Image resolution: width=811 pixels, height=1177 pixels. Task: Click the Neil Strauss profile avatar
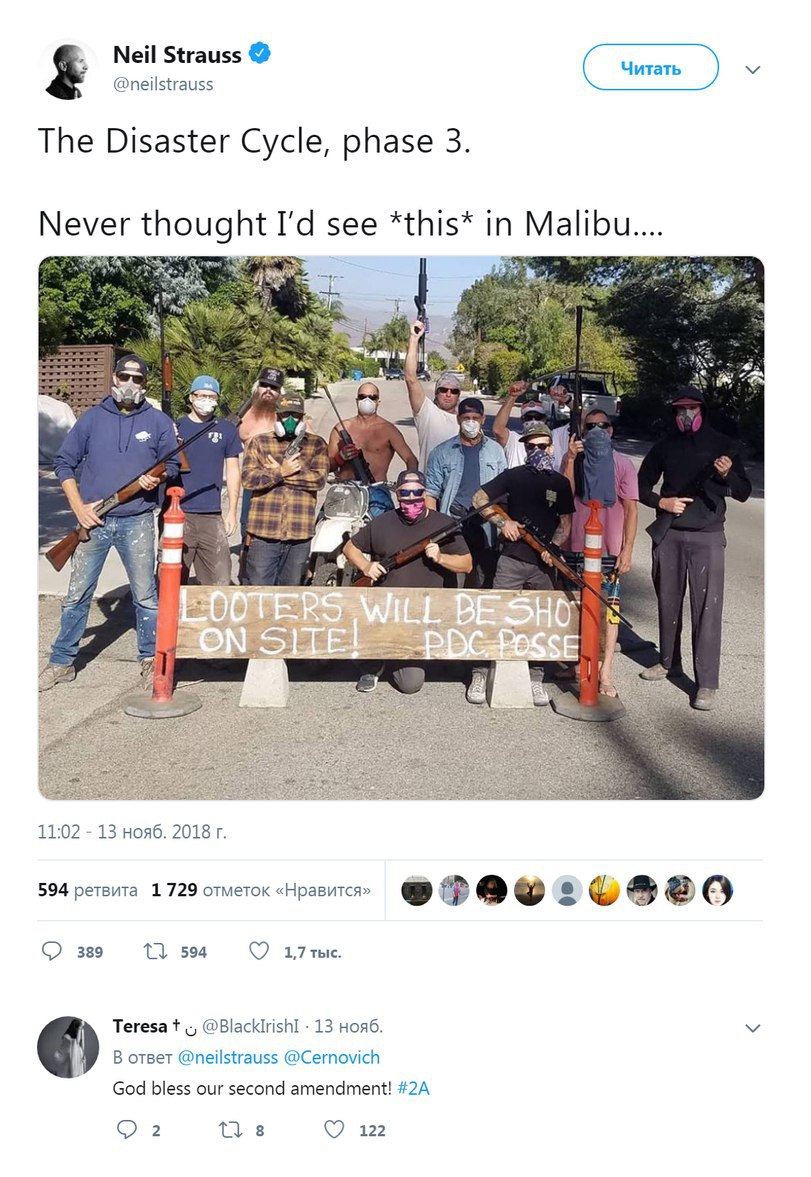coord(68,71)
